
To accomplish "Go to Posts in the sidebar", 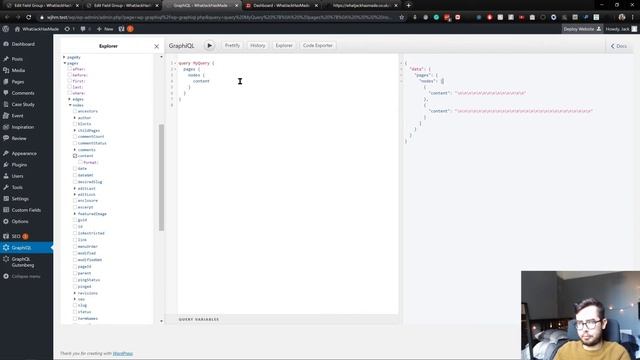I will (x=17, y=59).
